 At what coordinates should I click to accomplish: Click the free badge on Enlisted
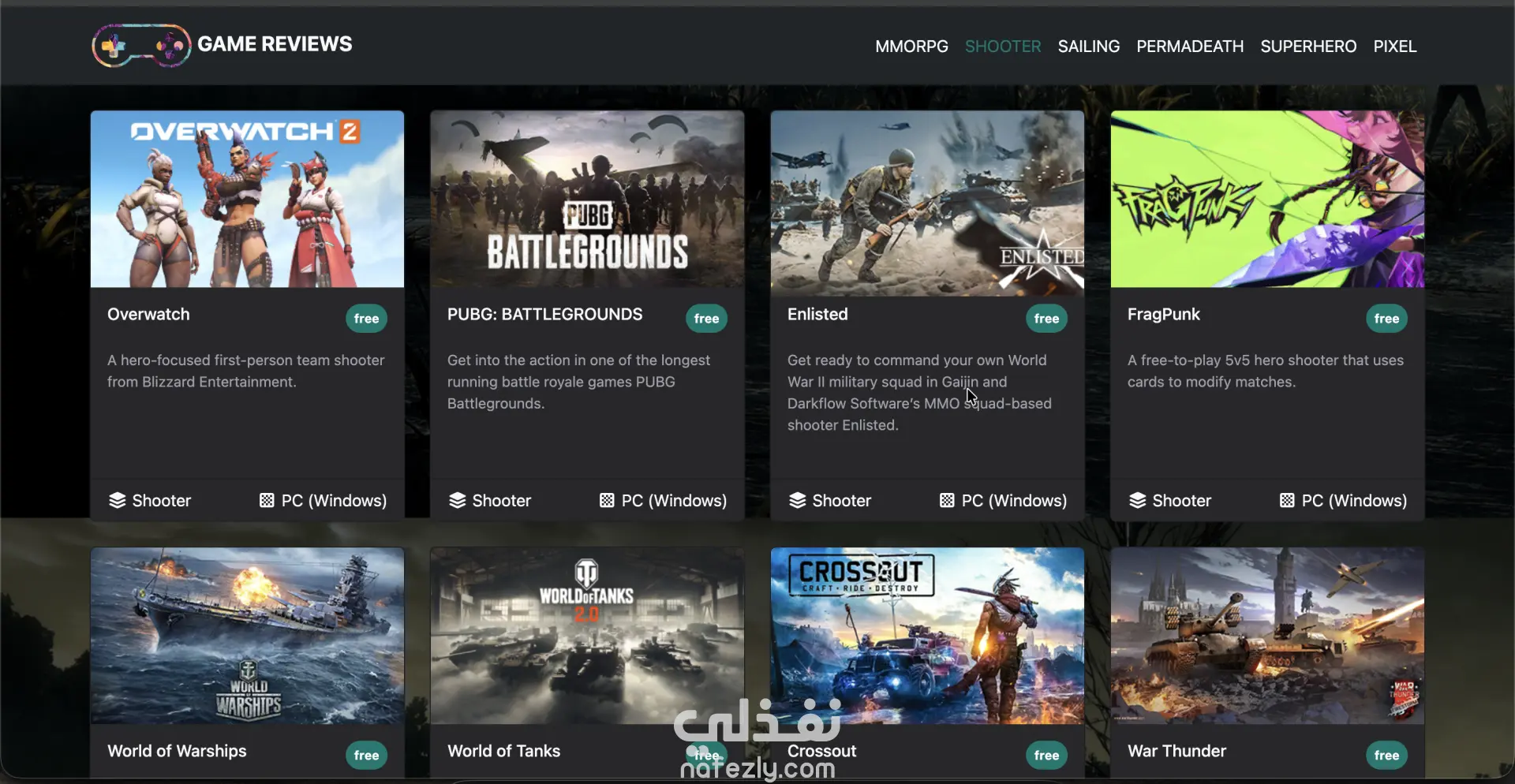coord(1046,319)
